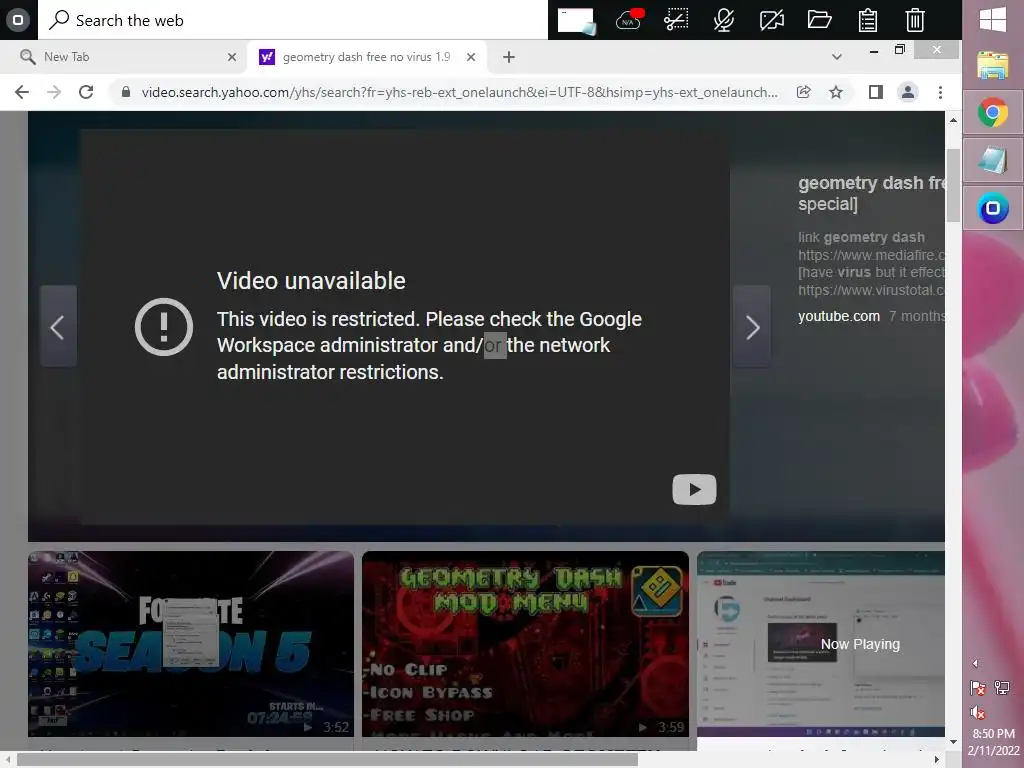Open Google Chrome from the taskbar

click(x=993, y=112)
